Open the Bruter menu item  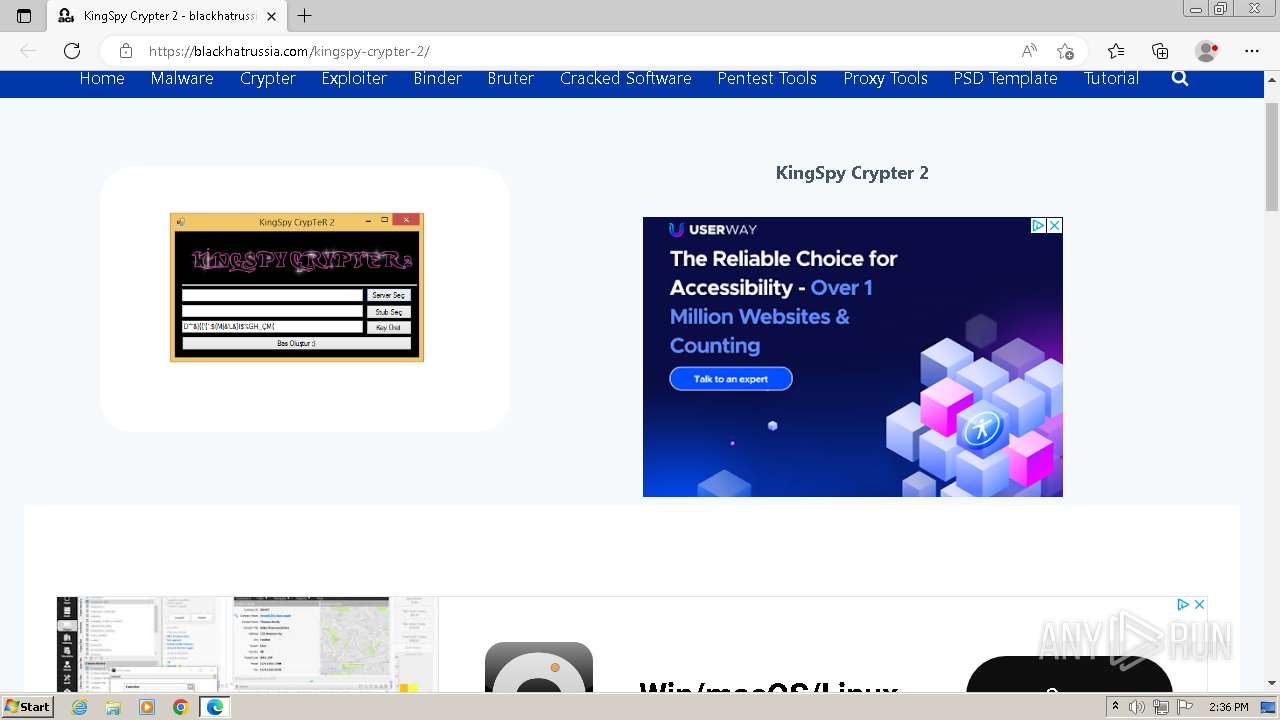511,78
